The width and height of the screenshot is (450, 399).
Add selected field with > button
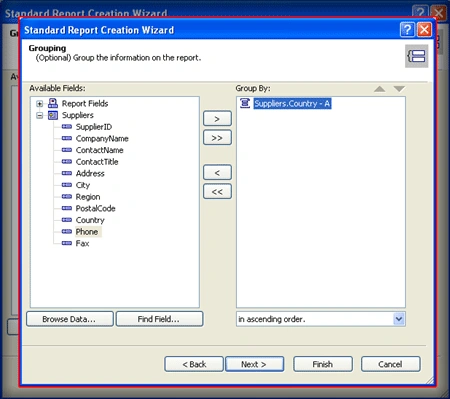coord(217,119)
